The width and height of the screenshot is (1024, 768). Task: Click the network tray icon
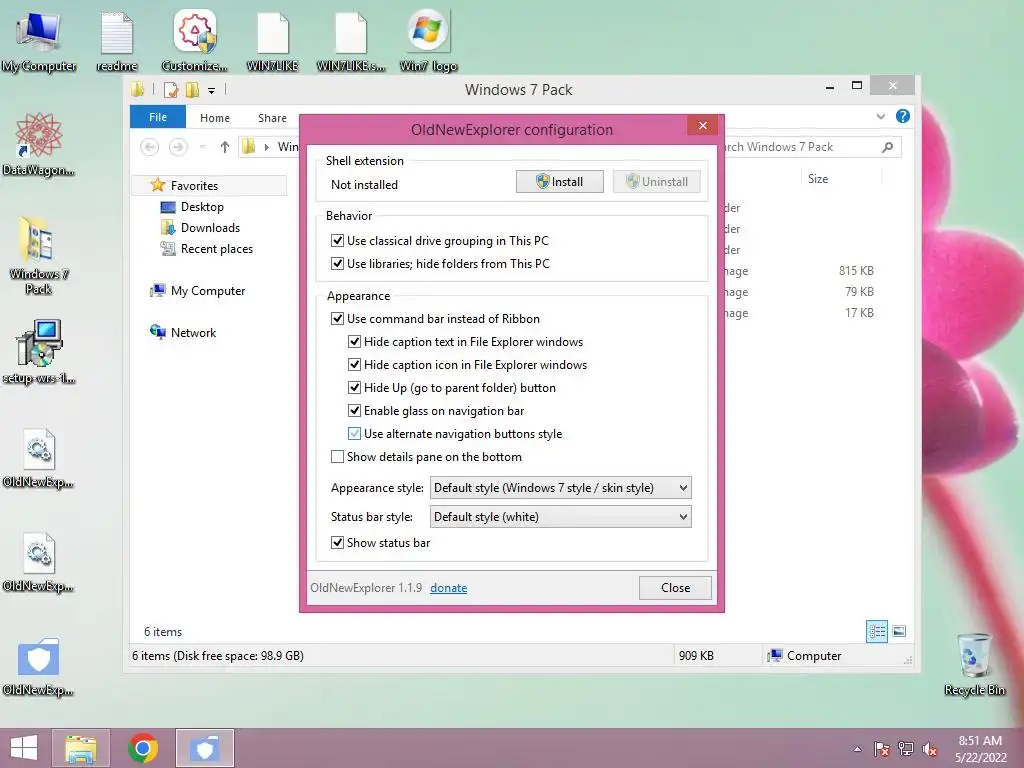[x=906, y=749]
